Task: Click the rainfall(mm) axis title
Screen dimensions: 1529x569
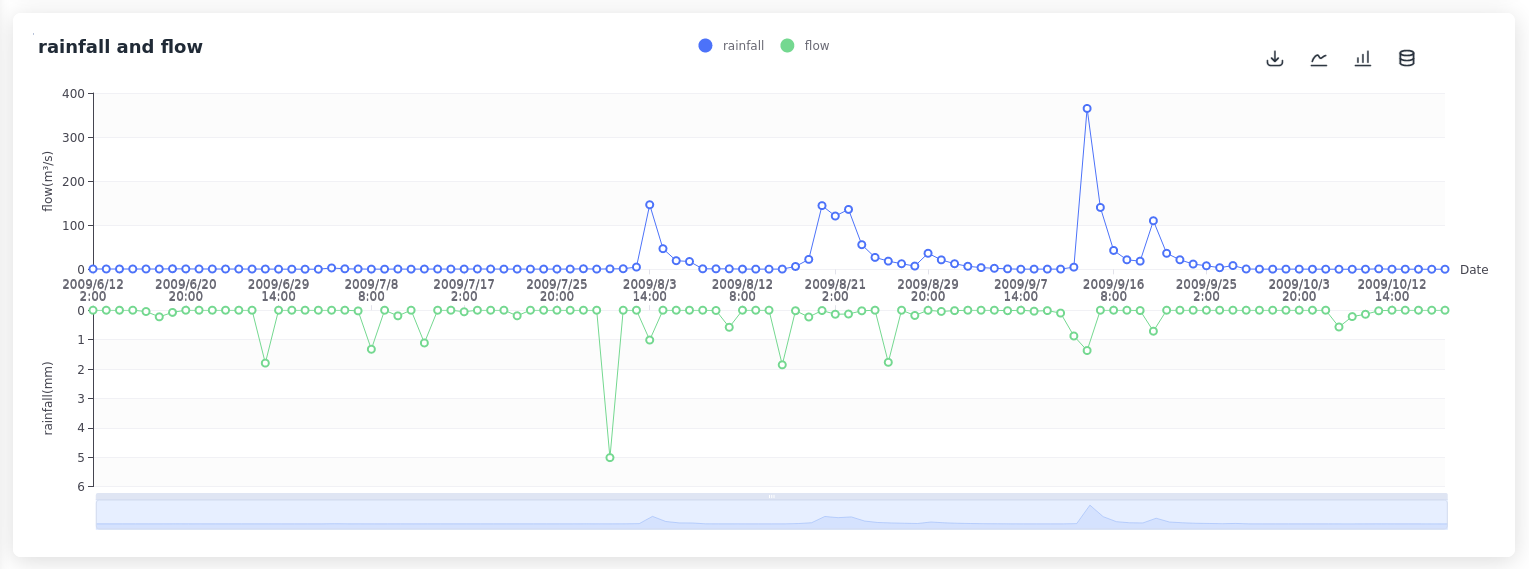Action: tap(48, 398)
